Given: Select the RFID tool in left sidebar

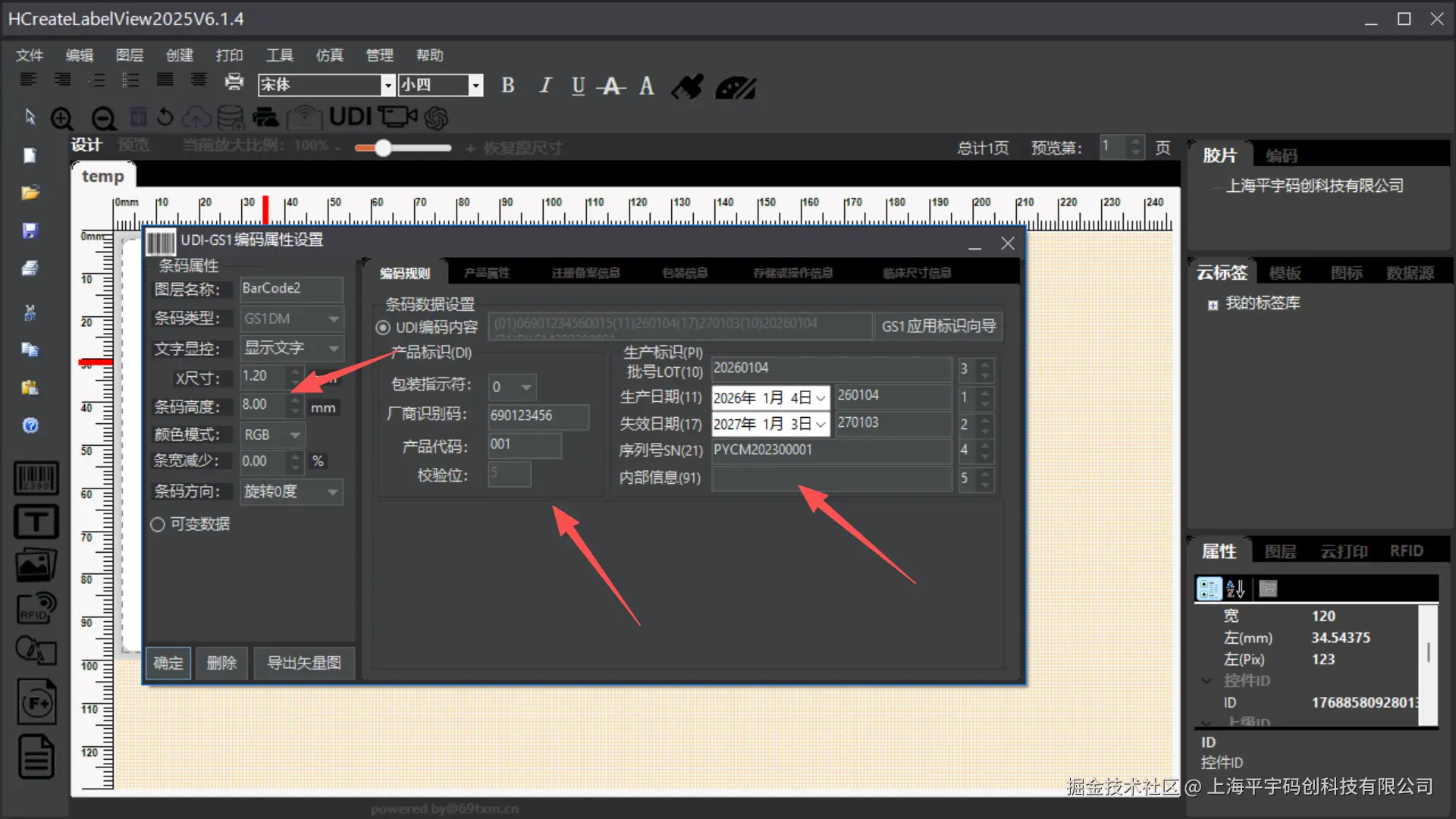Looking at the screenshot, I should [x=36, y=608].
